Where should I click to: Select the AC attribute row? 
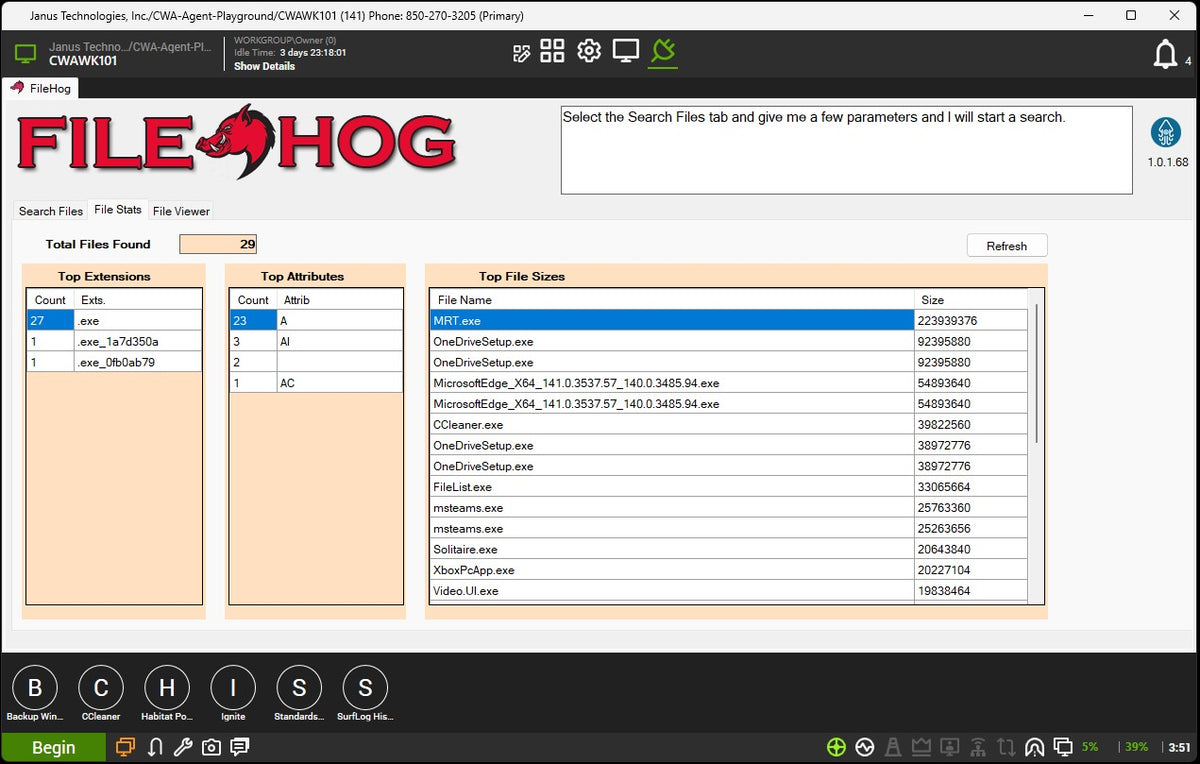316,383
